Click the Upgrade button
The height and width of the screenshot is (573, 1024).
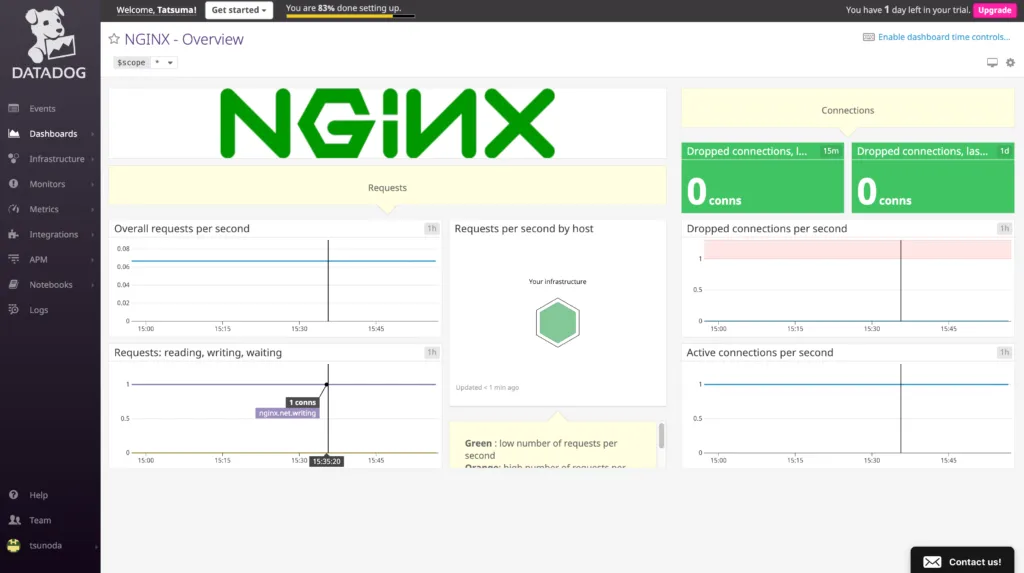pyautogui.click(x=994, y=10)
